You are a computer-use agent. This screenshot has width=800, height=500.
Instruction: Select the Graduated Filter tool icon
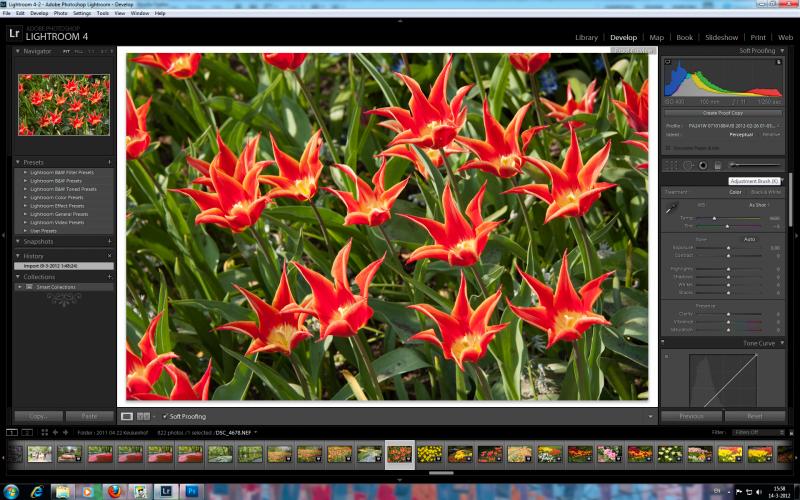pos(717,165)
